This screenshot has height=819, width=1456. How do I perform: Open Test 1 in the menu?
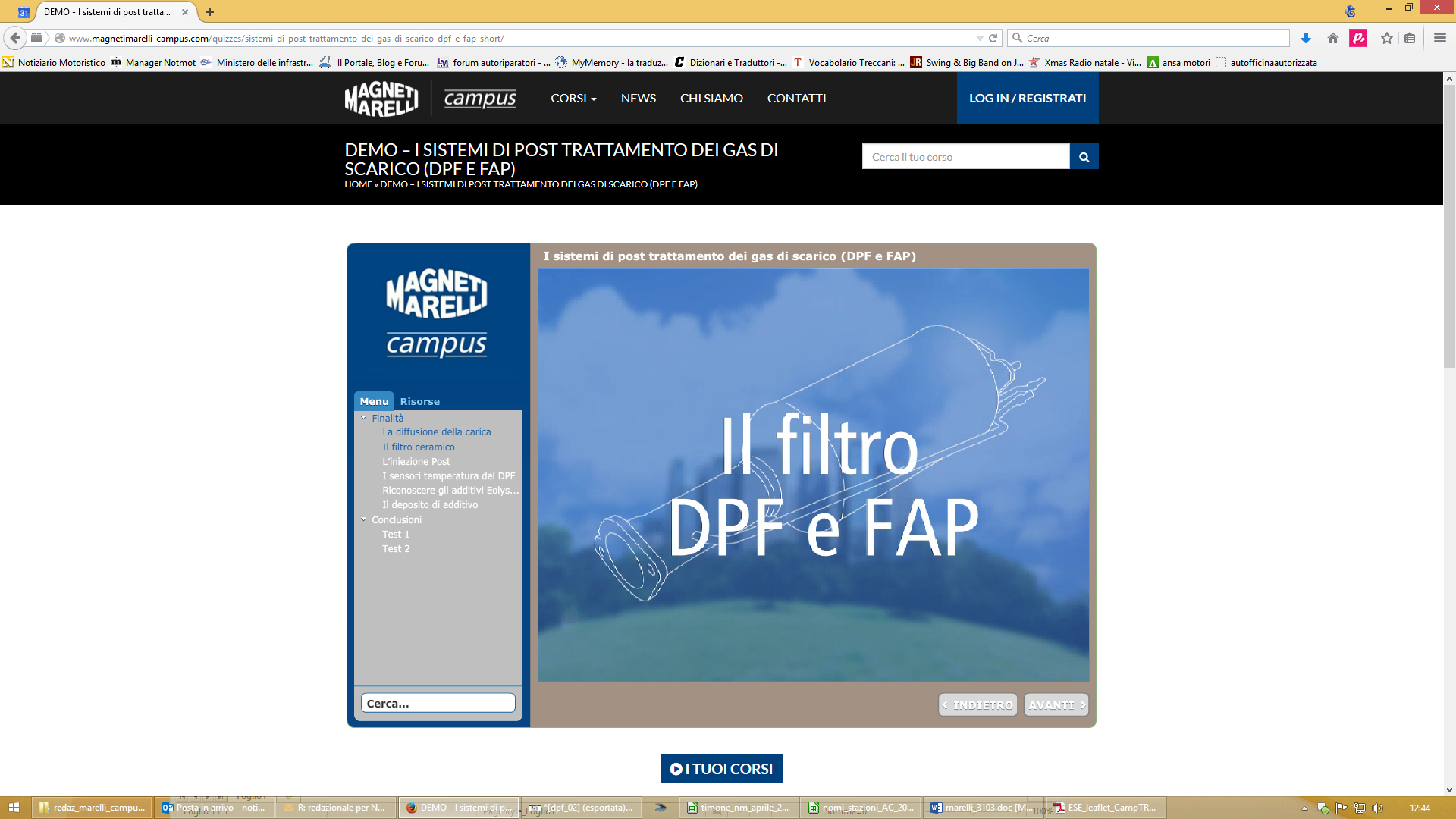(396, 535)
